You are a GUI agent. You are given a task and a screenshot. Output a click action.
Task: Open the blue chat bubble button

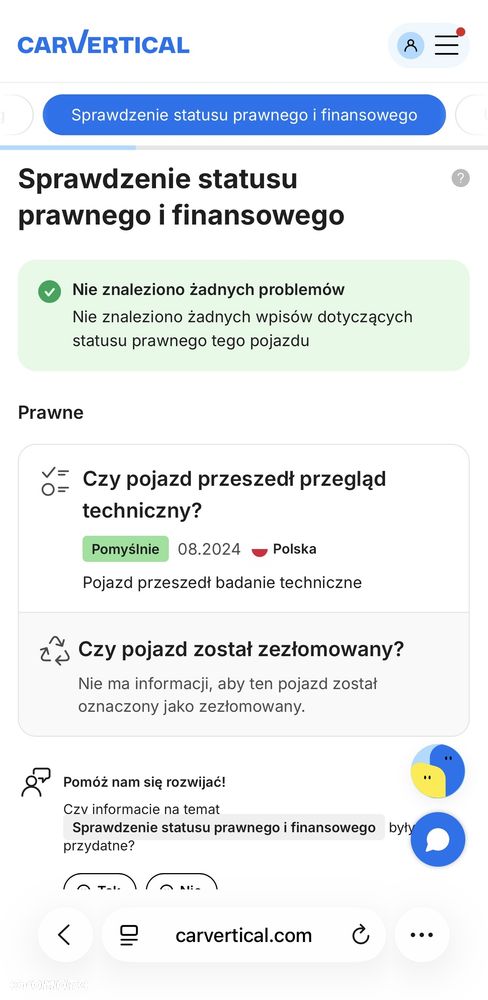point(438,839)
